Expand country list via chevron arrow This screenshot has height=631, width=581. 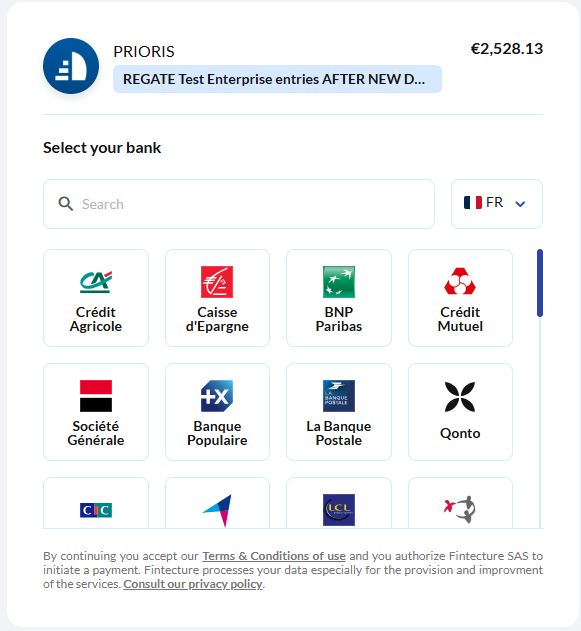tap(520, 204)
